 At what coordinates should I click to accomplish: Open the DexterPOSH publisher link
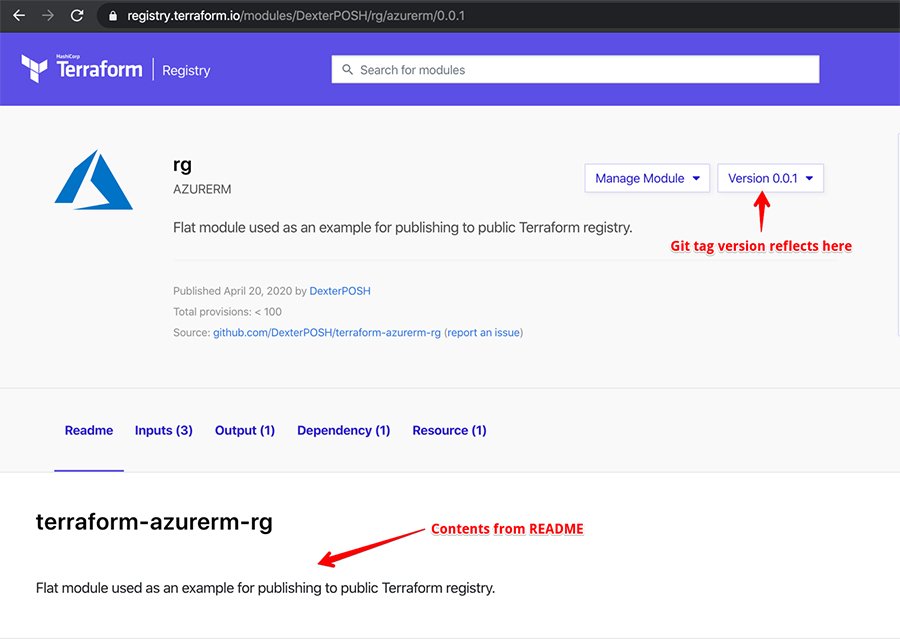tap(340, 291)
